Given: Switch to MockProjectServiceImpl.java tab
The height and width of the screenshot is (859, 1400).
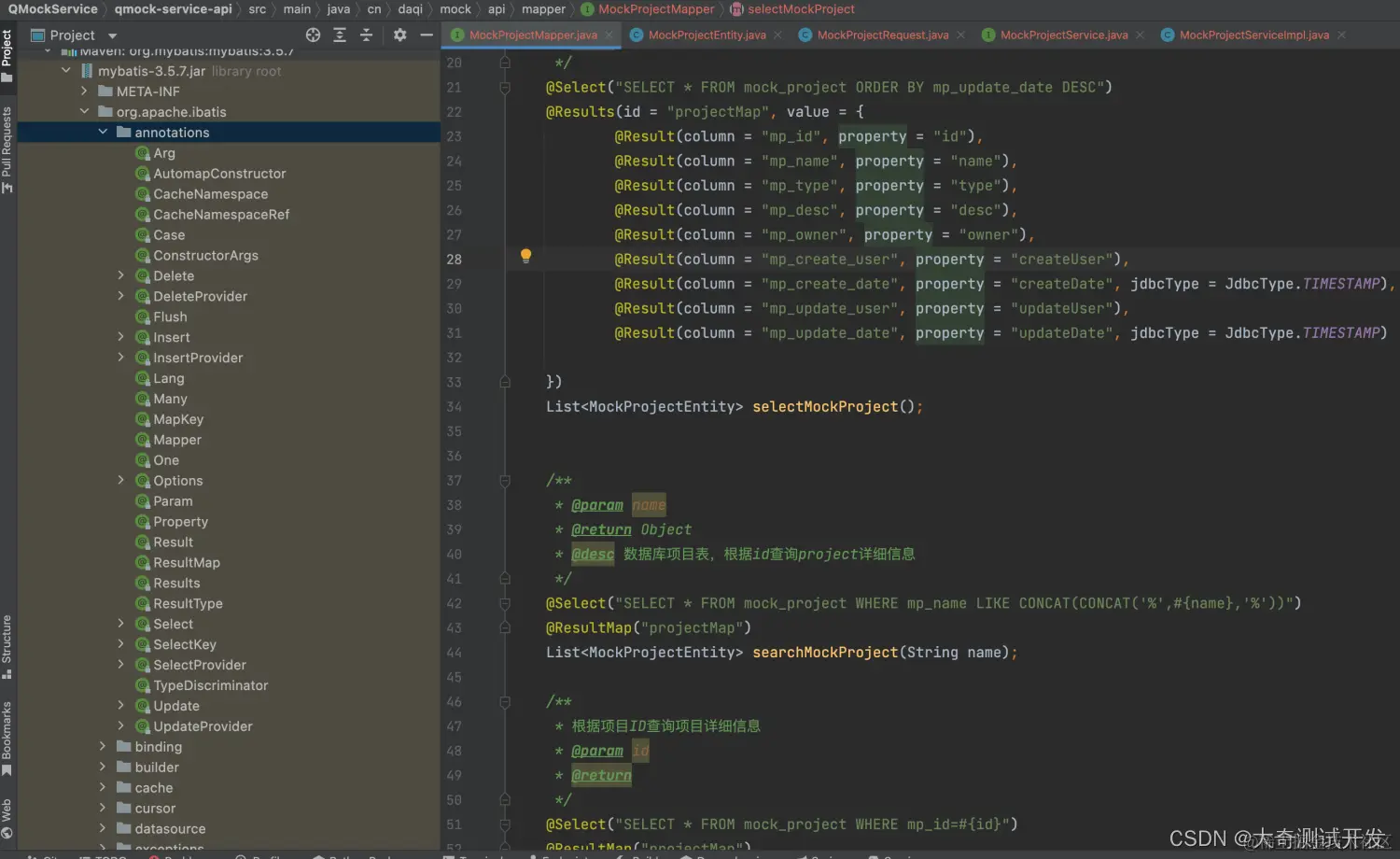Looking at the screenshot, I should coord(1253,35).
